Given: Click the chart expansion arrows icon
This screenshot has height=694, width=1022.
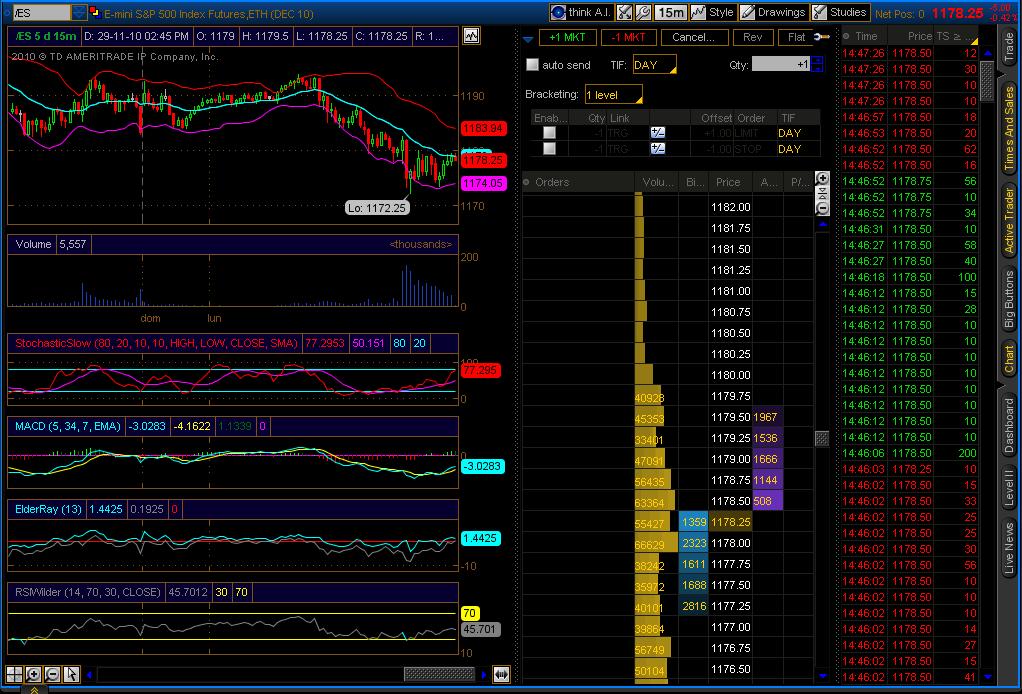Looking at the screenshot, I should 501,674.
